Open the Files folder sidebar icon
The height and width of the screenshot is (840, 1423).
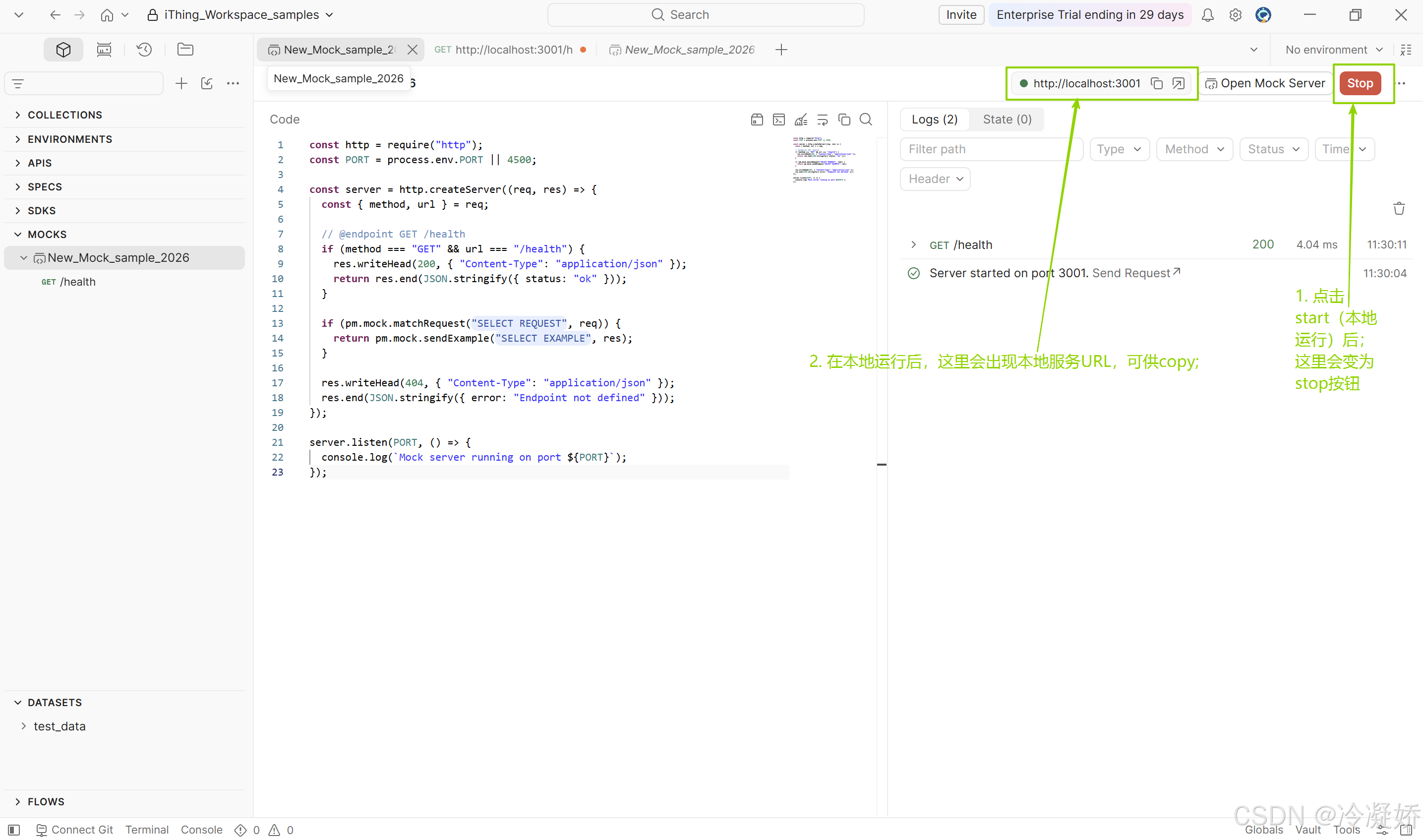pos(185,50)
